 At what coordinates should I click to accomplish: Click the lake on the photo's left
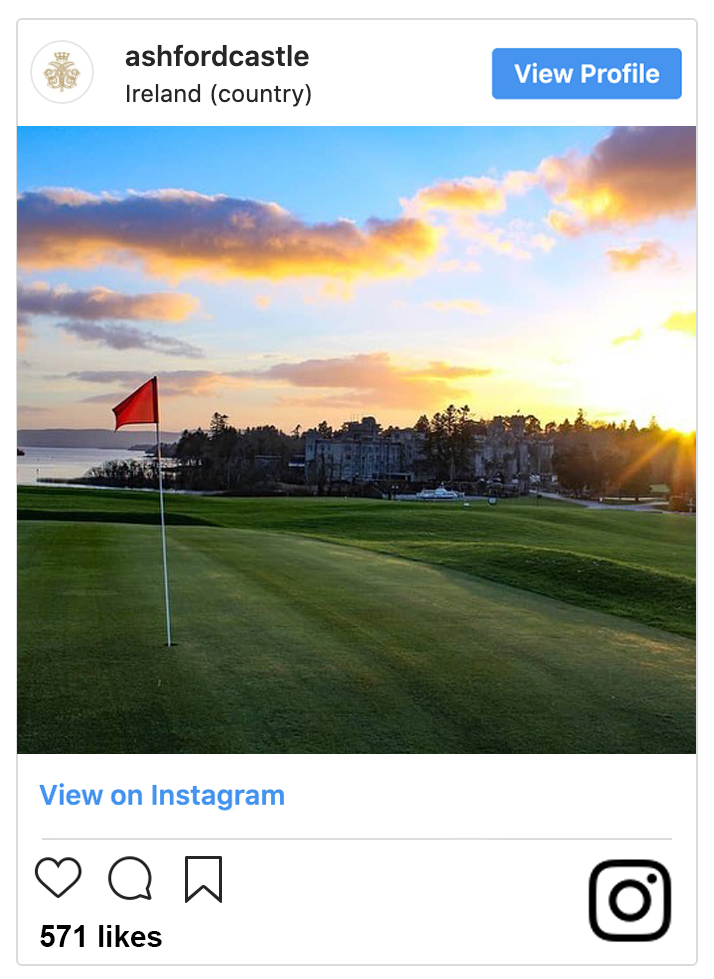tap(70, 462)
